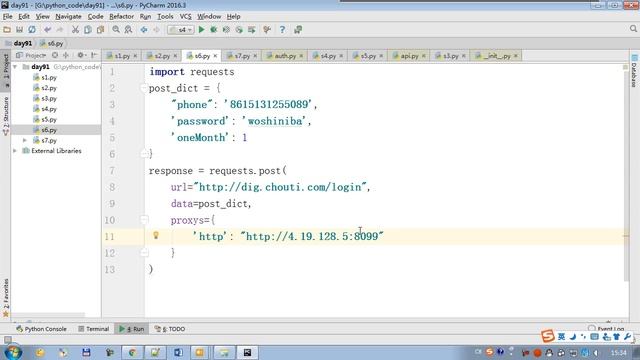This screenshot has width=640, height=360.
Task: Collapse the proxys fold marker on line 10
Action: point(144,220)
